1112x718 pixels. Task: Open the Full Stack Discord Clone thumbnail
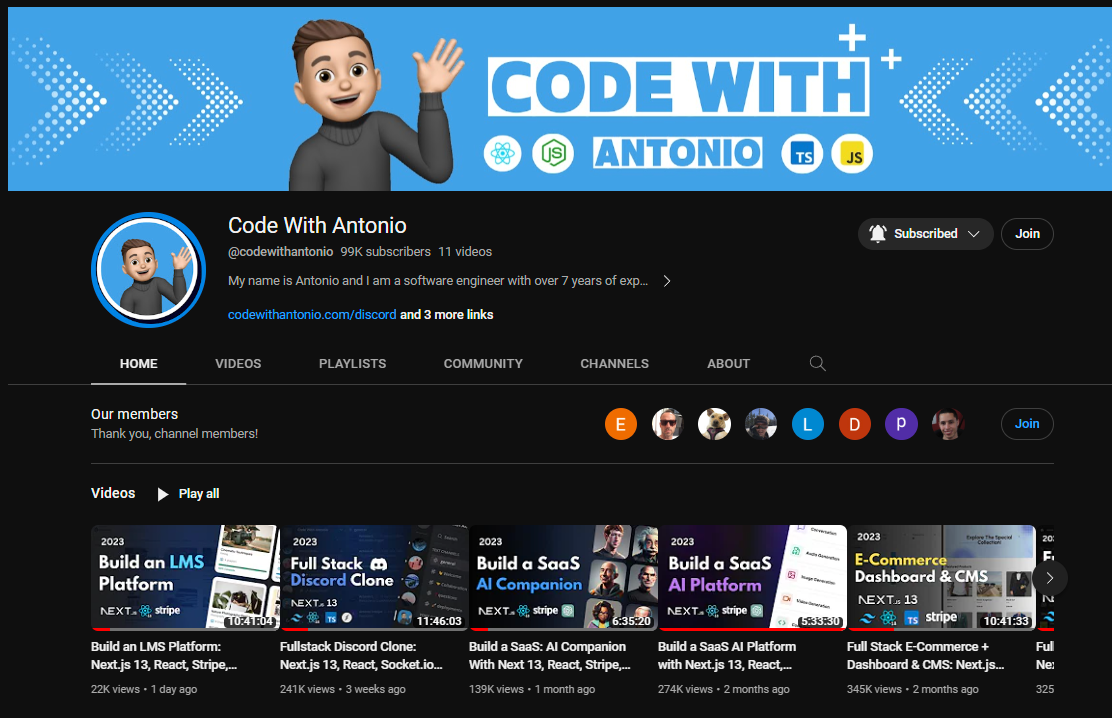[x=374, y=578]
